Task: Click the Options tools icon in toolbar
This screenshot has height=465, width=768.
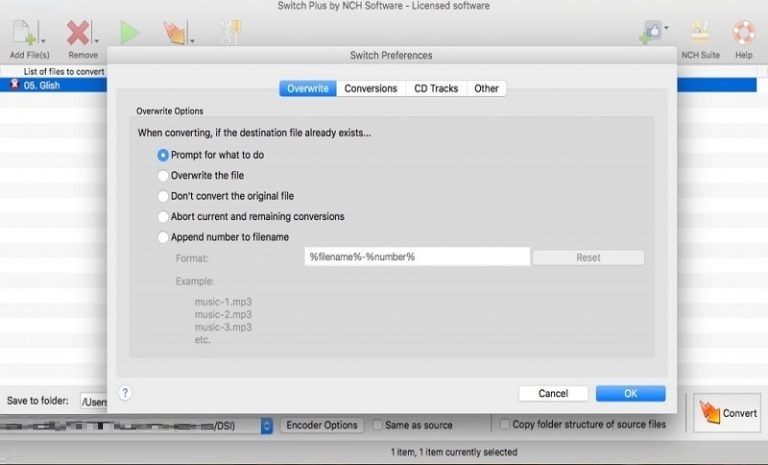Action: pyautogui.click(x=231, y=32)
